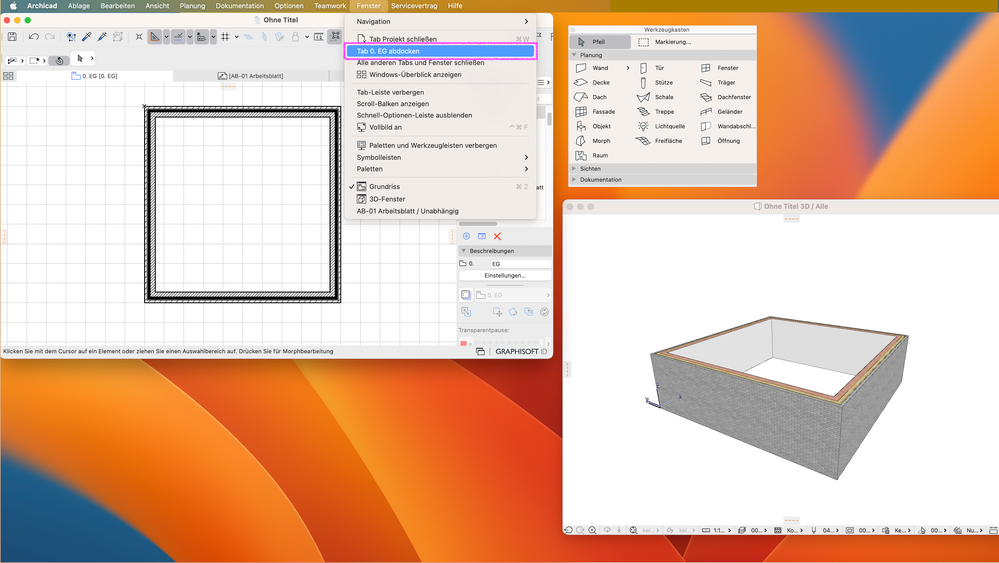Select Windows-Überblick anzeigen
This screenshot has height=563, width=999.
click(440, 75)
